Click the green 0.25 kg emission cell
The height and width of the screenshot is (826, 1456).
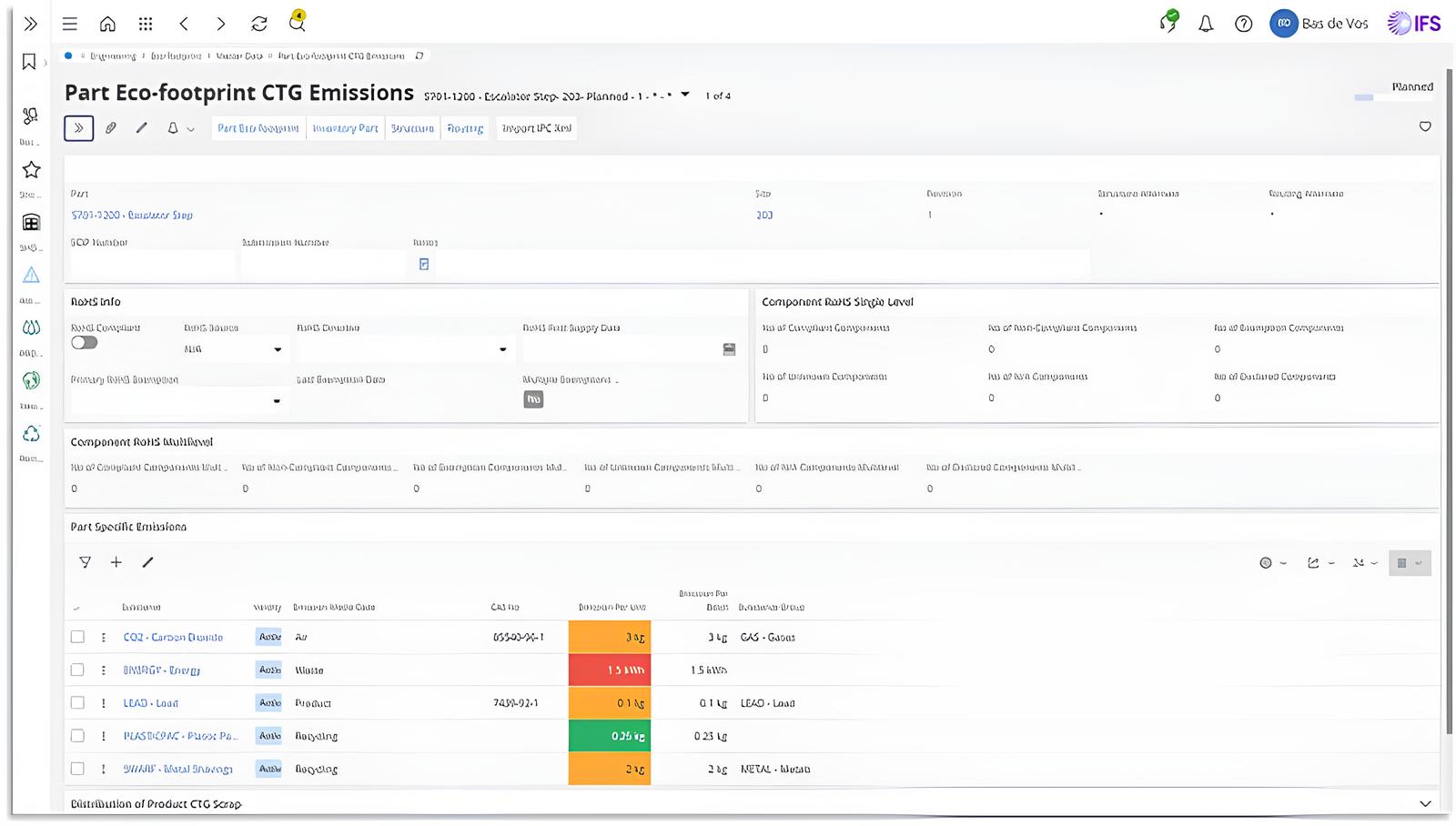coord(610,735)
